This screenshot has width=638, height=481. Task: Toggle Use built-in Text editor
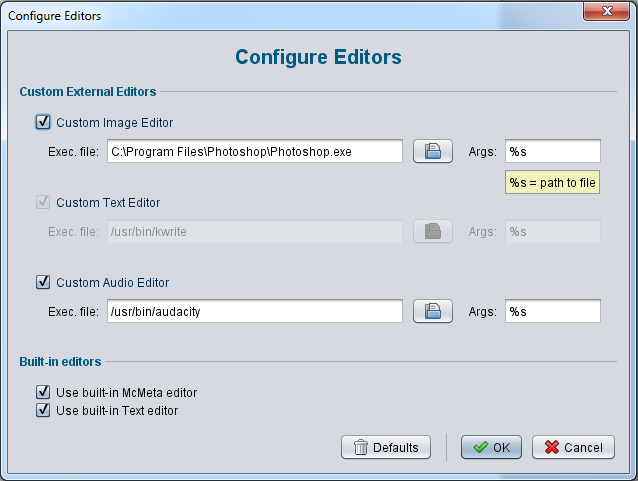pos(43,410)
